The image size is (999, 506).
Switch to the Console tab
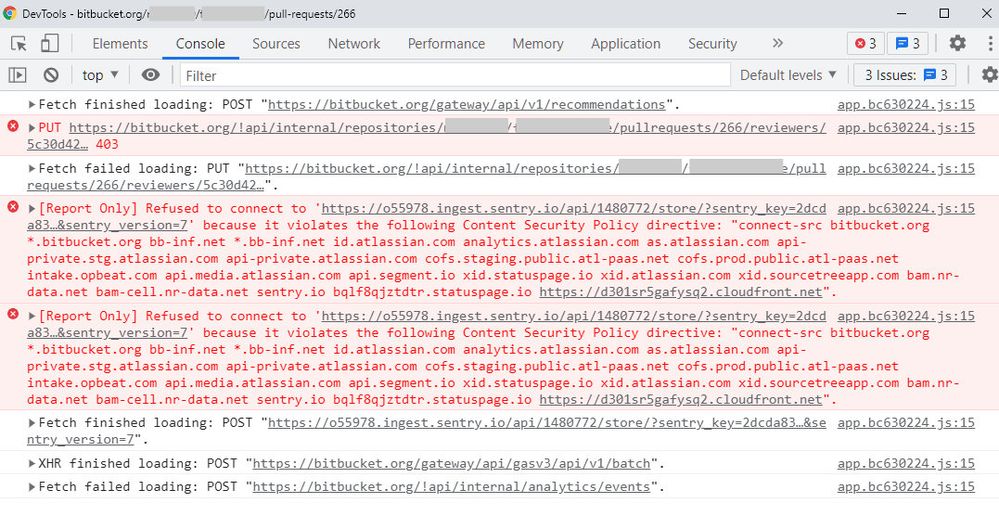tap(200, 43)
